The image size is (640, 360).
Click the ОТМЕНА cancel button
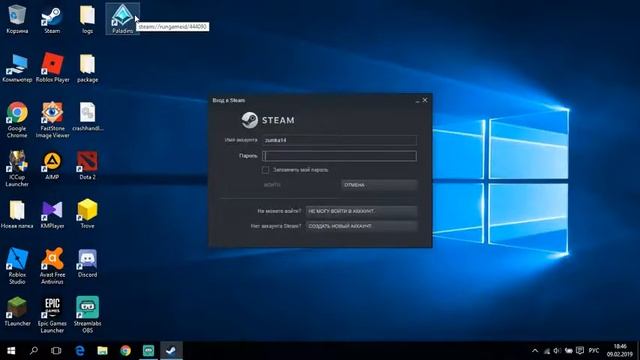379,185
